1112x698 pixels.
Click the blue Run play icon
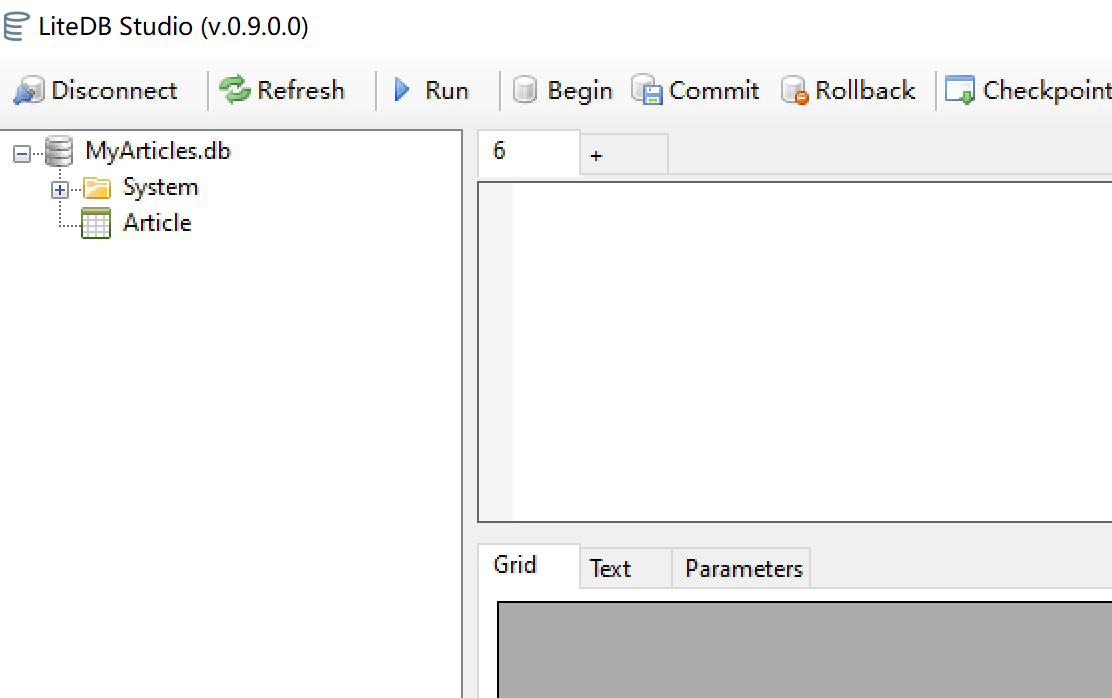point(402,90)
